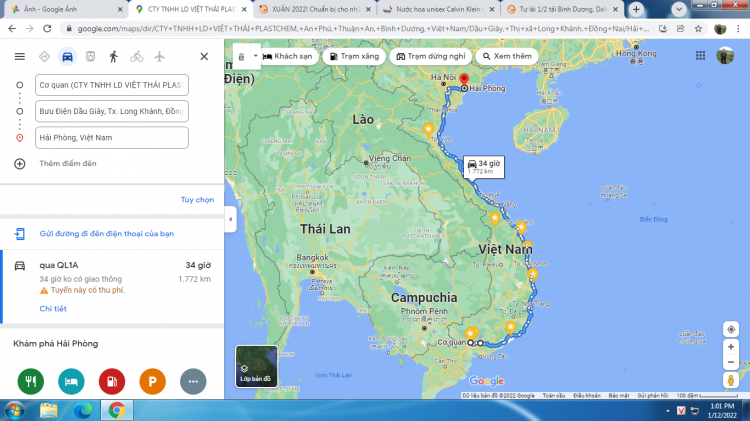Expand print options dropdown arrow
This screenshot has width=750, height=421.
click(255, 56)
